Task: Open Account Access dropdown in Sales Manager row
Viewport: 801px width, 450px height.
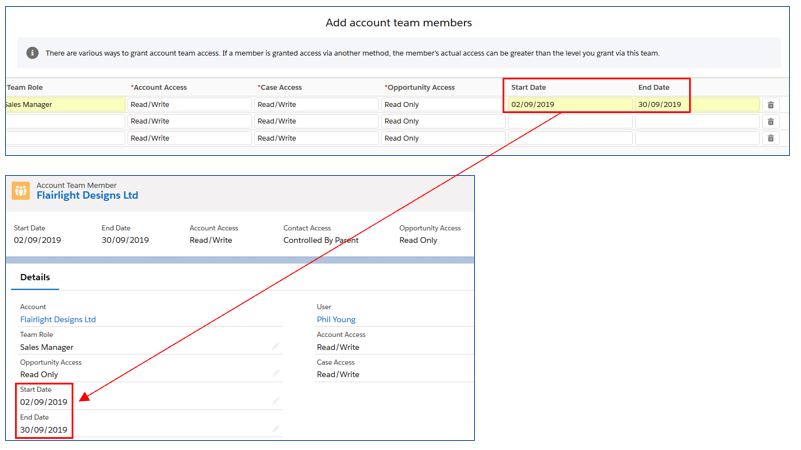Action: coord(189,105)
